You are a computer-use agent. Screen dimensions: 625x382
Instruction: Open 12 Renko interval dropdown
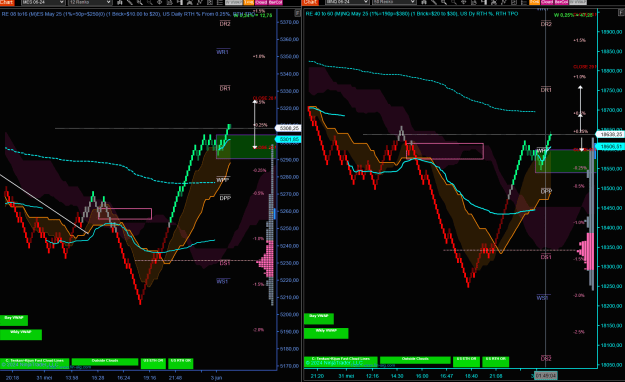[x=90, y=2]
